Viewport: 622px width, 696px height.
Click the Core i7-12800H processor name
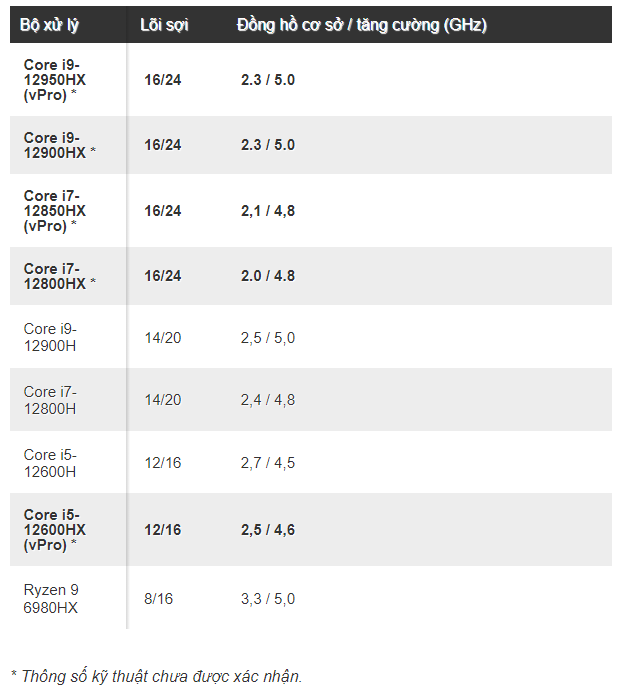[50, 400]
